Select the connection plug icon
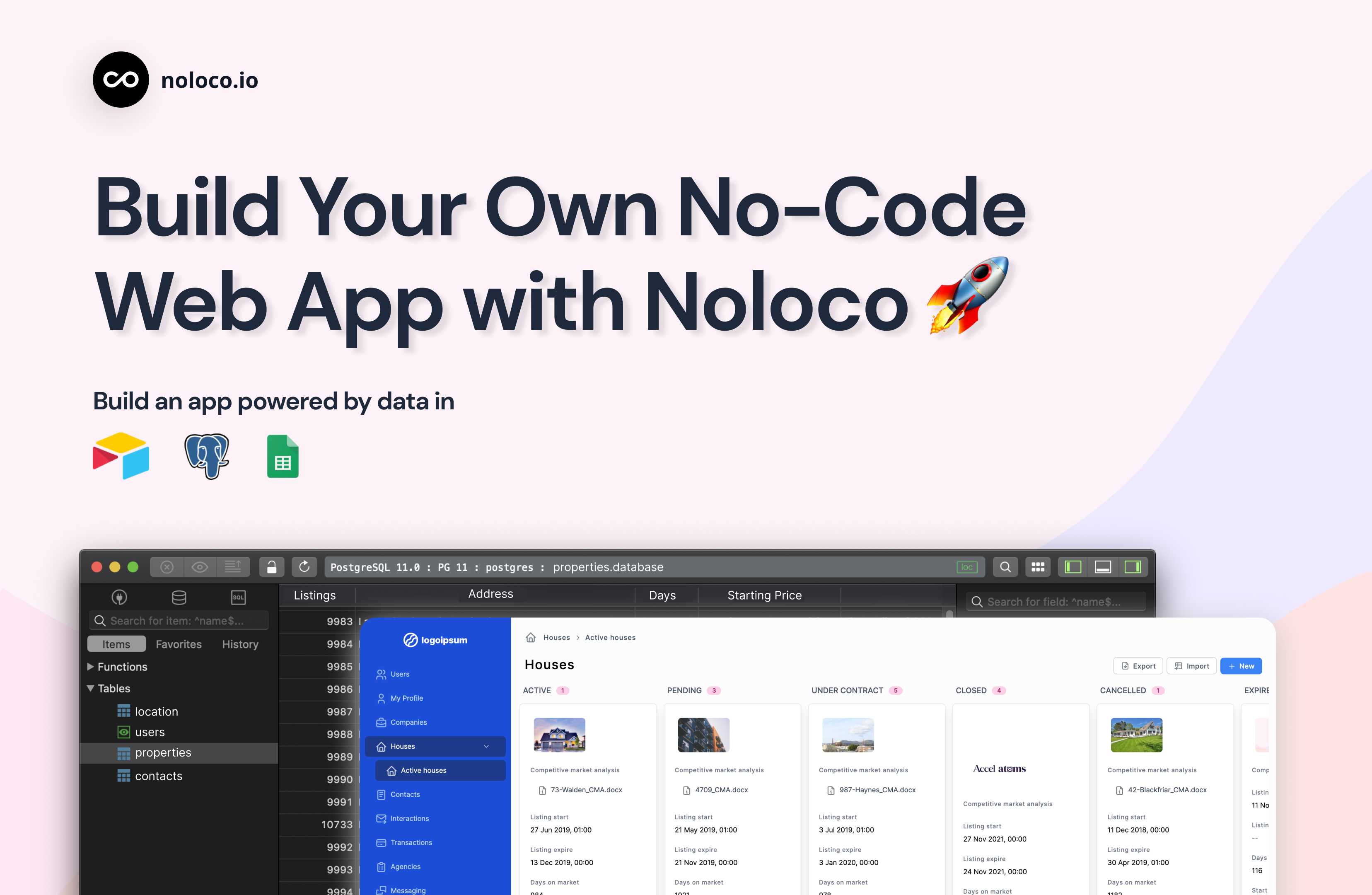 point(119,597)
